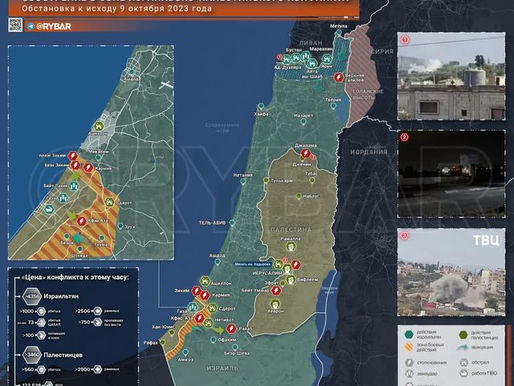Viewport: 514px width, 386px height.
Task: Click the >750 missing icon
Action: [97, 322]
